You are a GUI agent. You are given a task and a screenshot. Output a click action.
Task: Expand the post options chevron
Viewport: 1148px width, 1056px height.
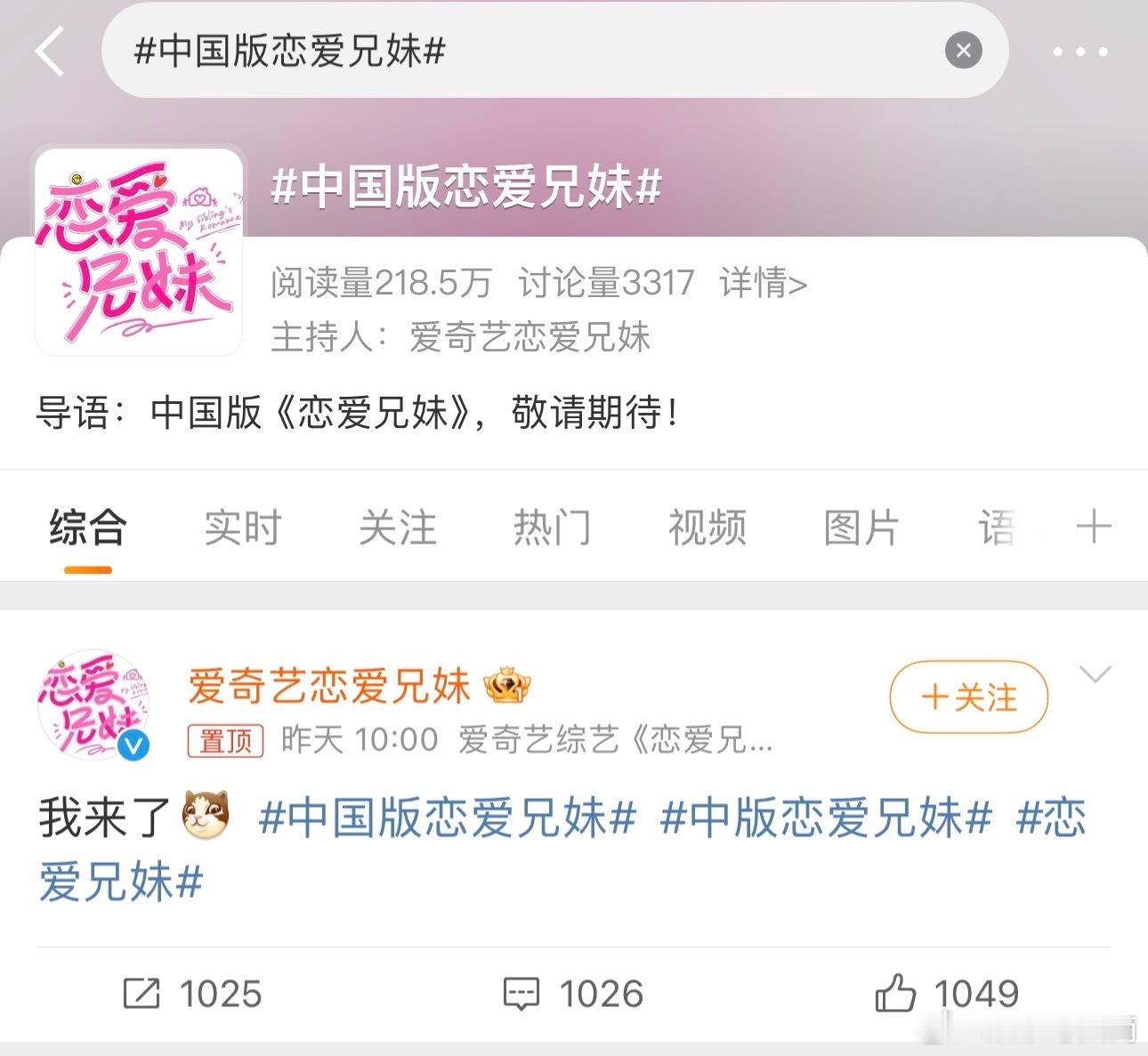tap(1095, 674)
